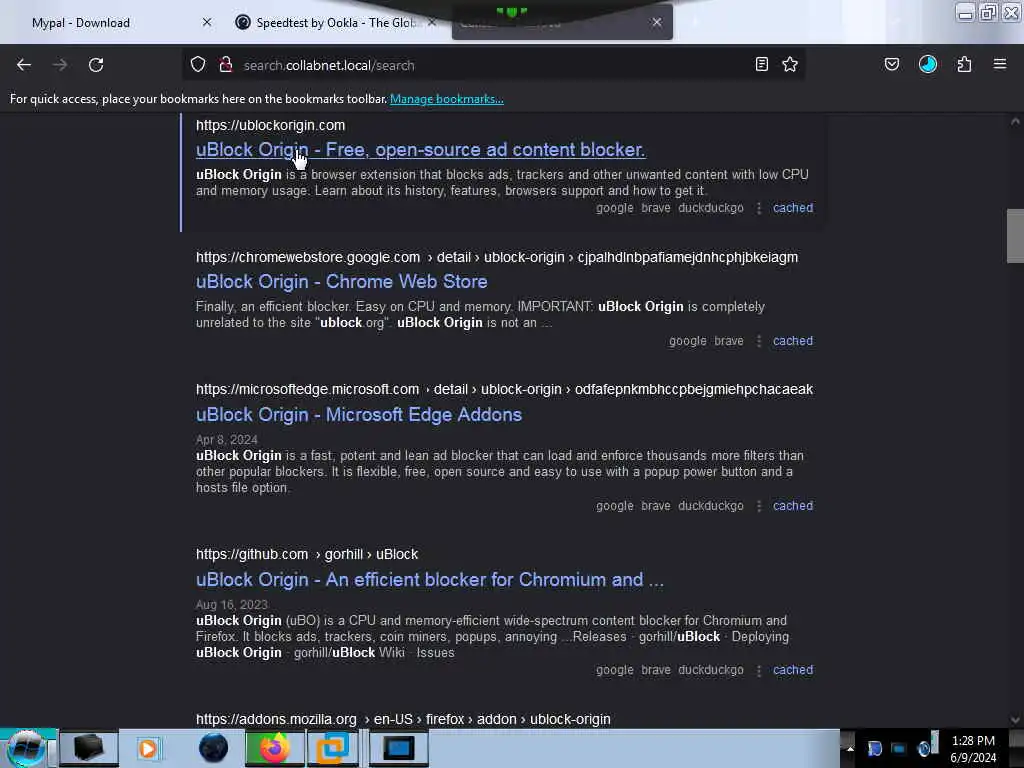
Task: Open cached link for Edge Addons result
Action: click(793, 505)
